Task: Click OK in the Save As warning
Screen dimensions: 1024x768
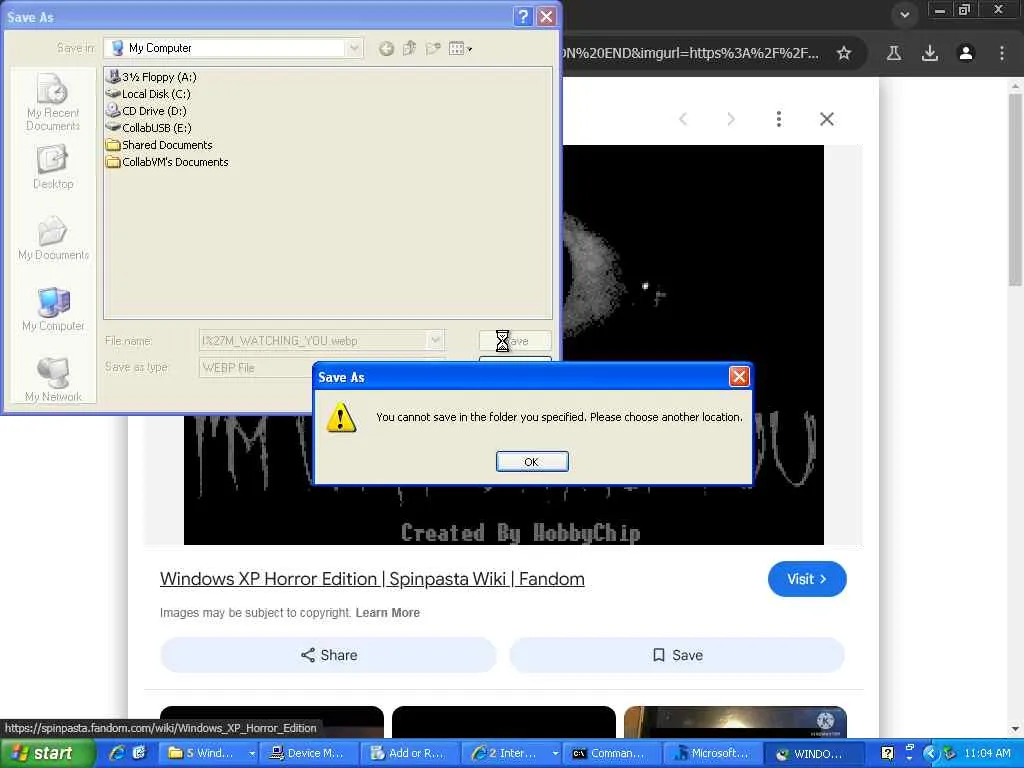Action: (x=532, y=462)
